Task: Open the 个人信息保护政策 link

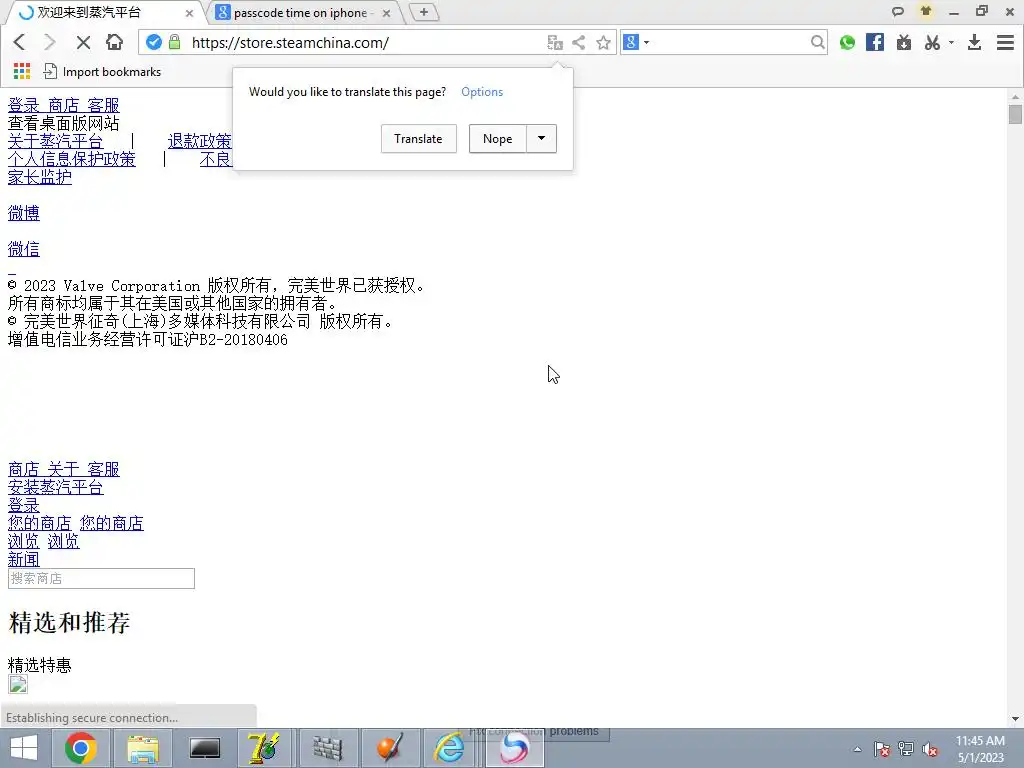Action: click(x=72, y=159)
